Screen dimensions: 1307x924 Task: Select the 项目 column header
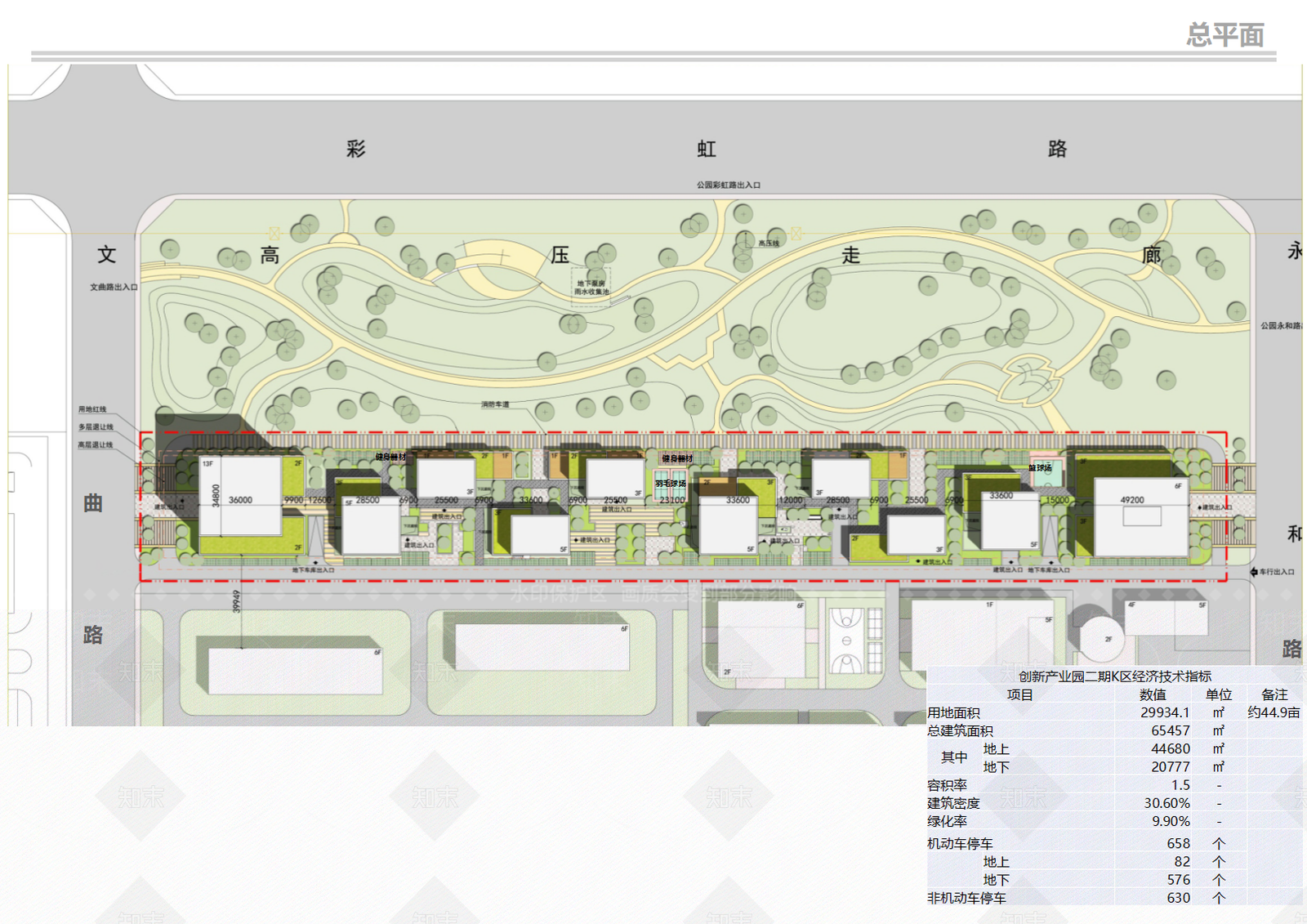click(x=1019, y=694)
